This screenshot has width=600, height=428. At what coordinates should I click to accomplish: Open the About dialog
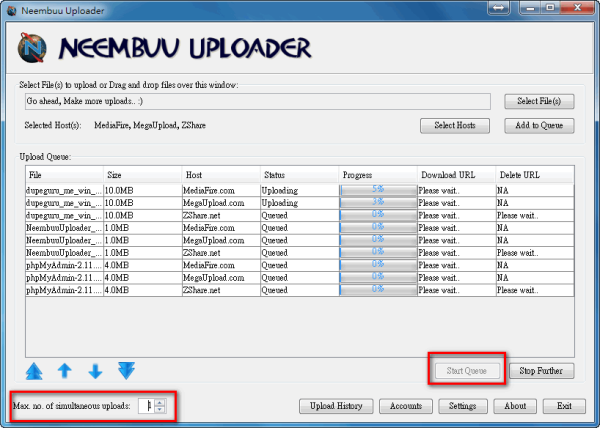(515, 406)
